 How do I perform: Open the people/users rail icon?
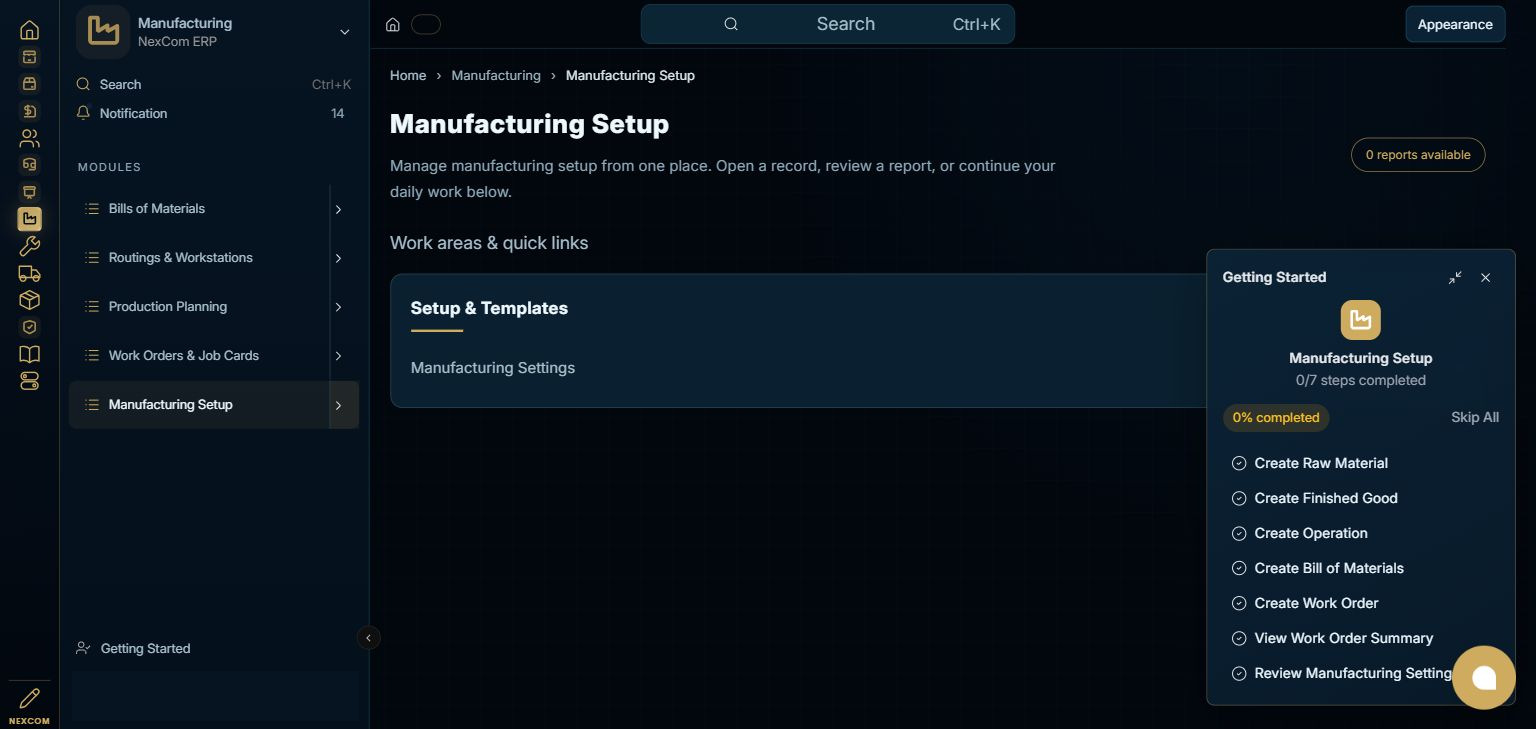29,138
